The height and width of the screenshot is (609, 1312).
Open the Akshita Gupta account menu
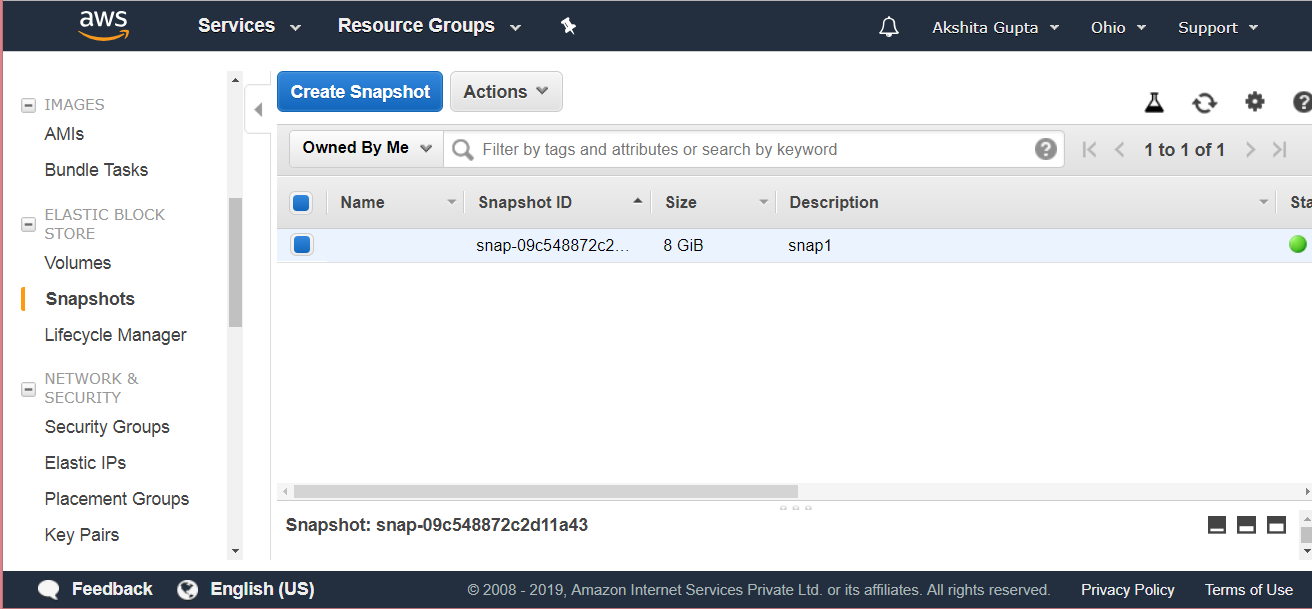pos(995,27)
